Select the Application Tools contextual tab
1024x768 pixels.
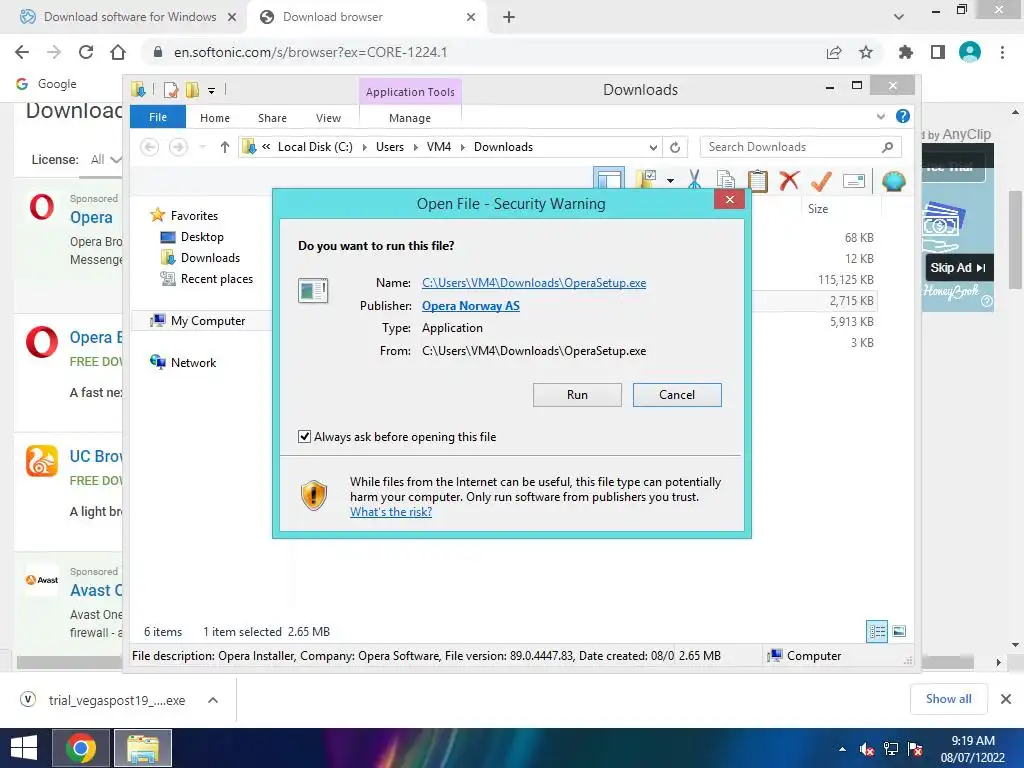tap(410, 92)
